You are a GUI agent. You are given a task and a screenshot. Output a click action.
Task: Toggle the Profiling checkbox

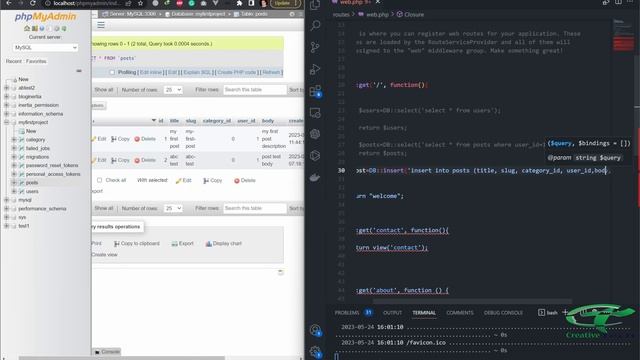point(112,72)
